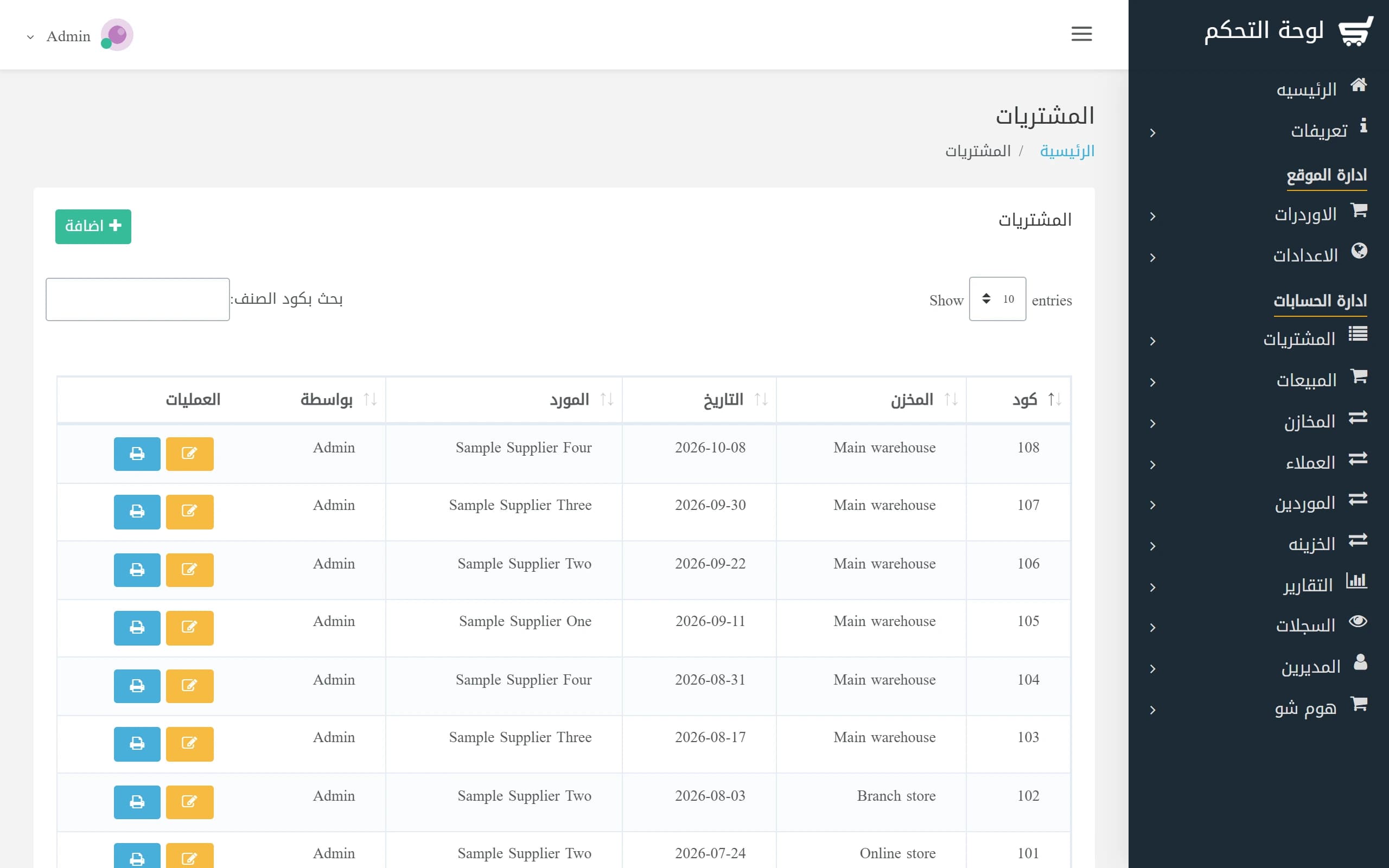
Task: Expand the المشتريات sidebar chevron
Action: pyautogui.click(x=1152, y=342)
